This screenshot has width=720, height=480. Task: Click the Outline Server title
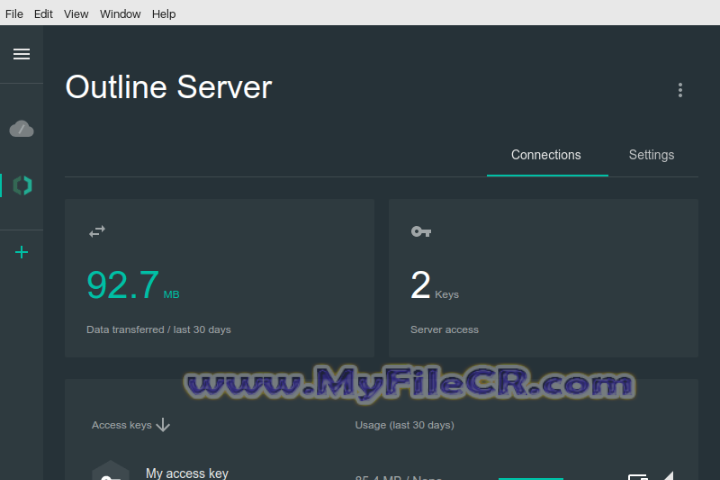(x=169, y=87)
